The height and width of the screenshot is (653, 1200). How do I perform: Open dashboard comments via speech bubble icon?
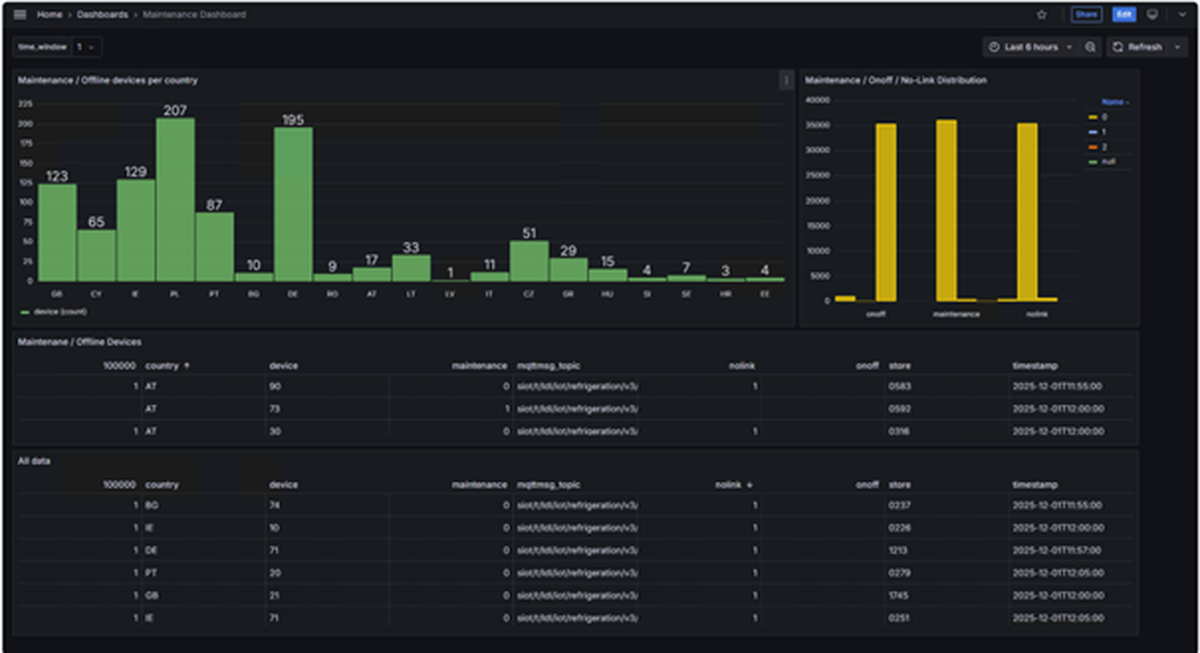1152,14
